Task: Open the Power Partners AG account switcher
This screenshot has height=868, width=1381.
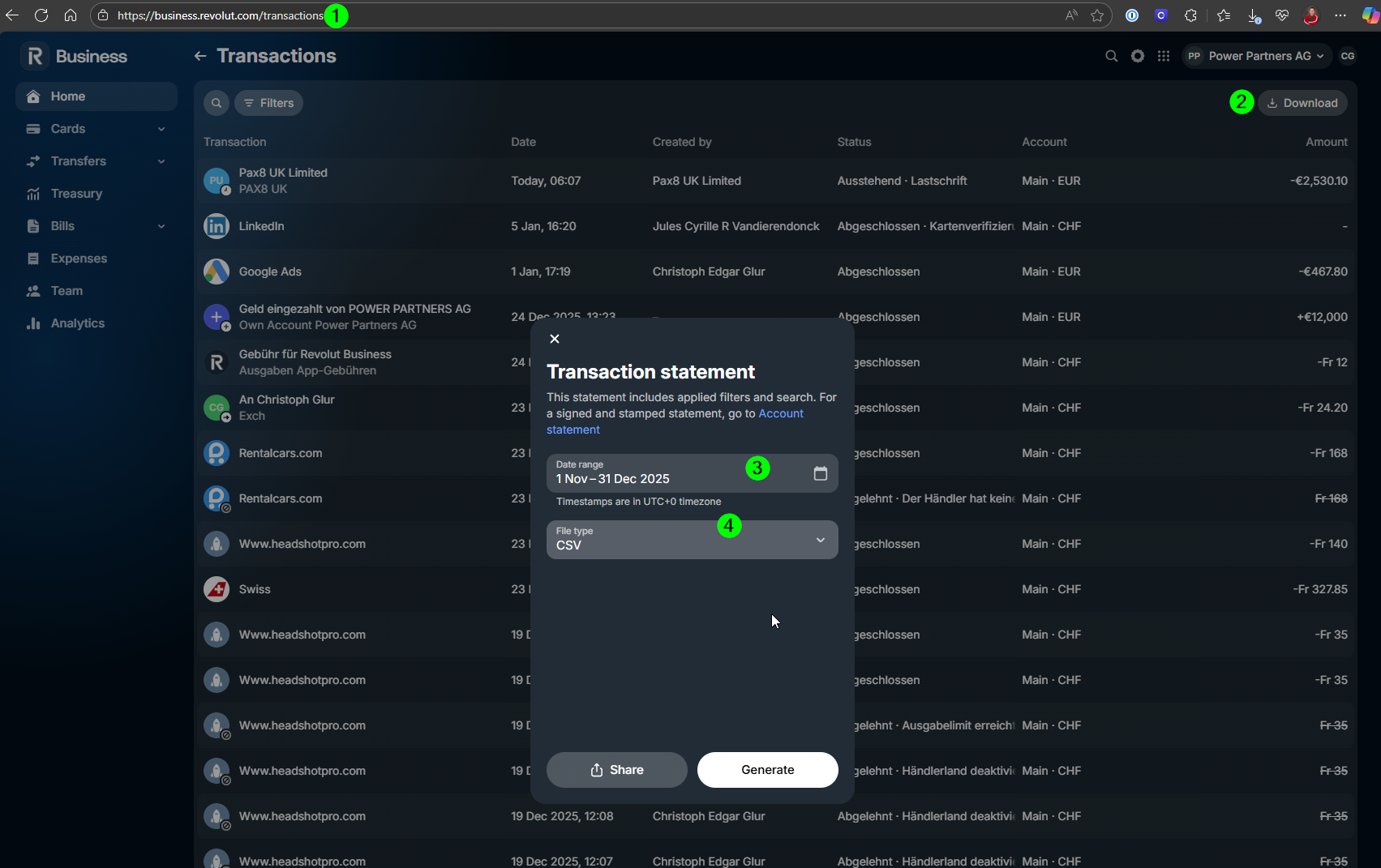Action: click(1256, 56)
